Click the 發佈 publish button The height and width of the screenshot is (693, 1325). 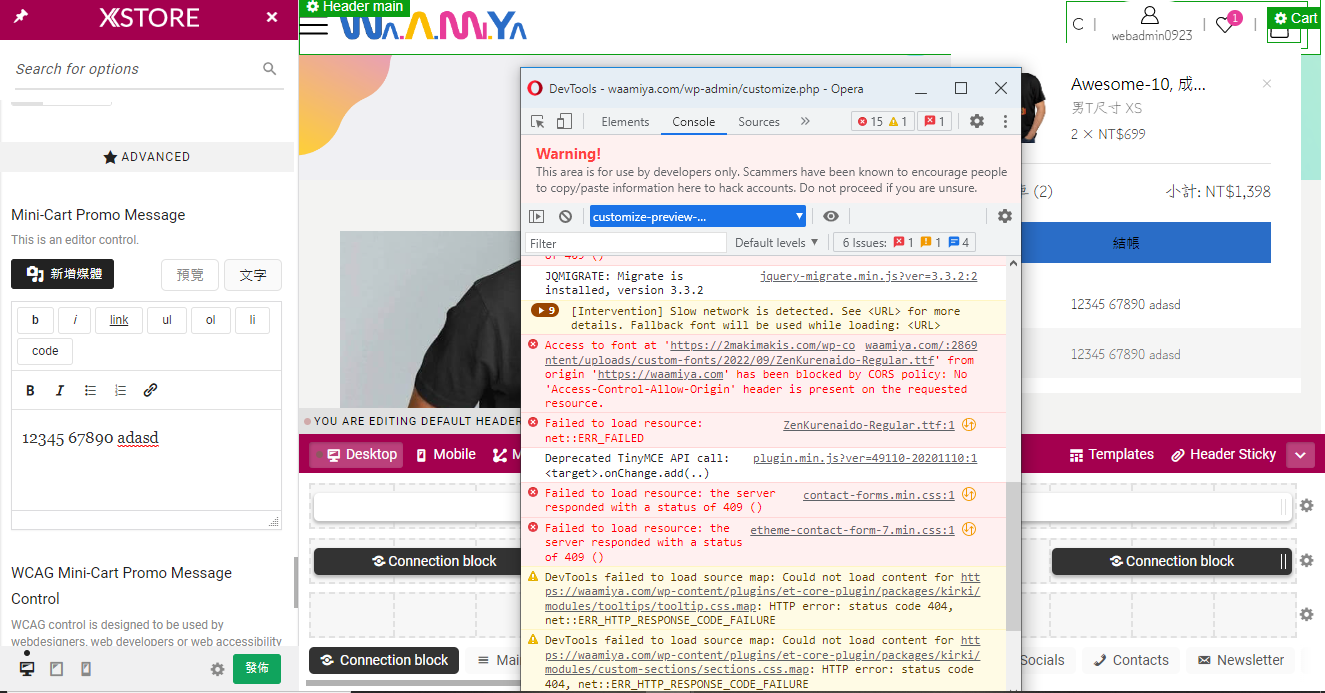257,668
